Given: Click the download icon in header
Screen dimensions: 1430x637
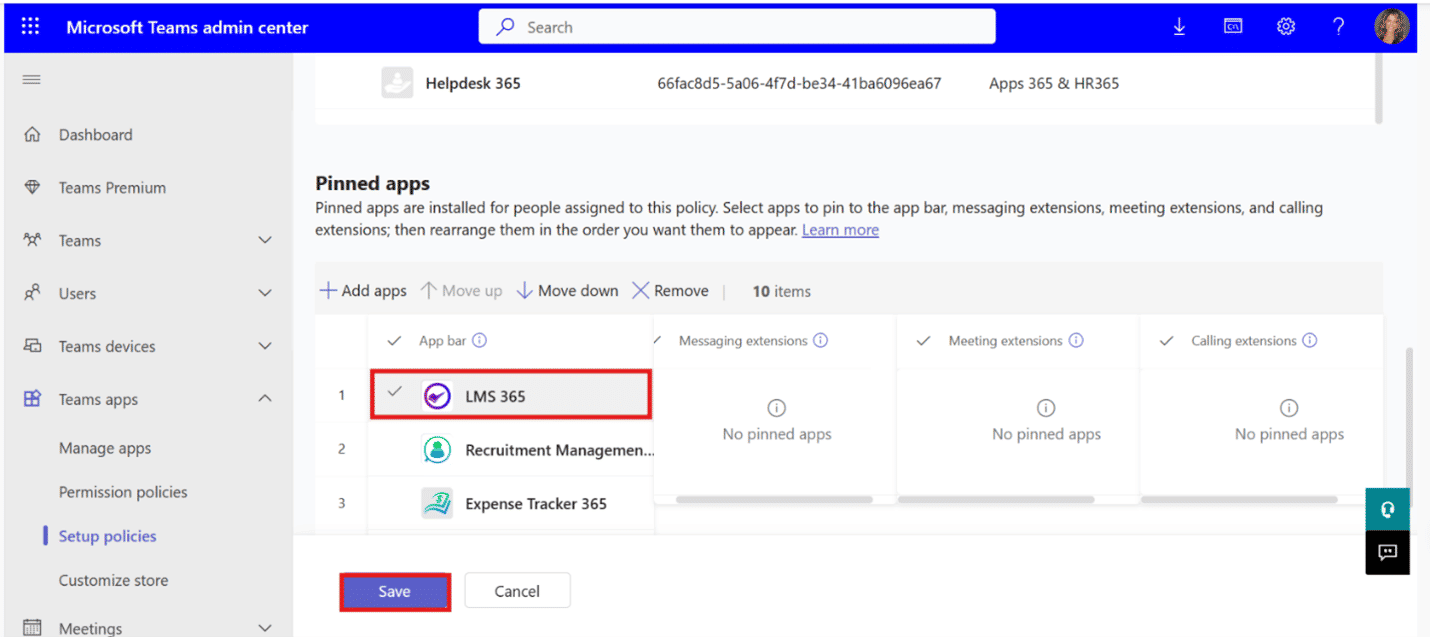Looking at the screenshot, I should (1179, 27).
